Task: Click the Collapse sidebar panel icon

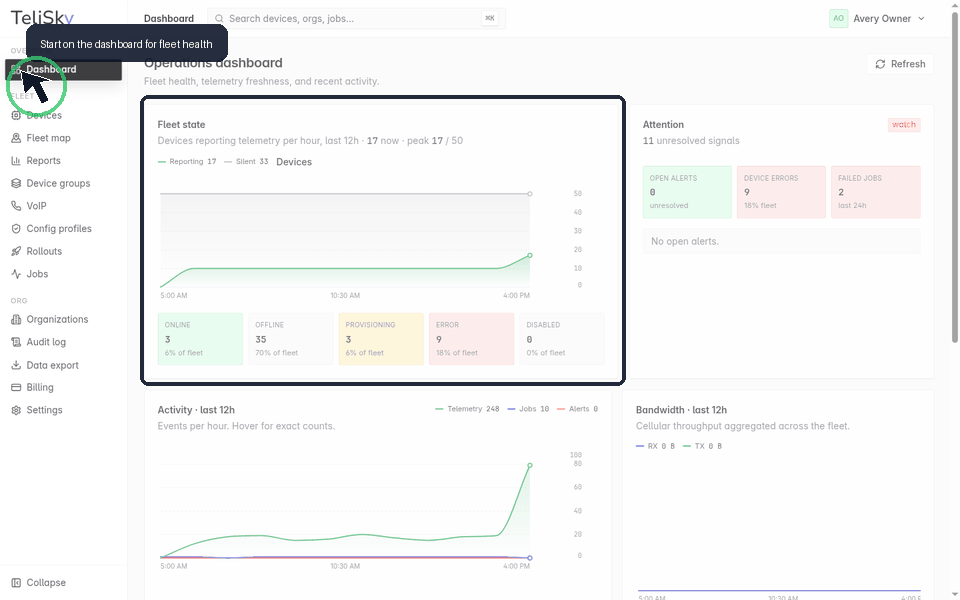Action: pyautogui.click(x=16, y=582)
